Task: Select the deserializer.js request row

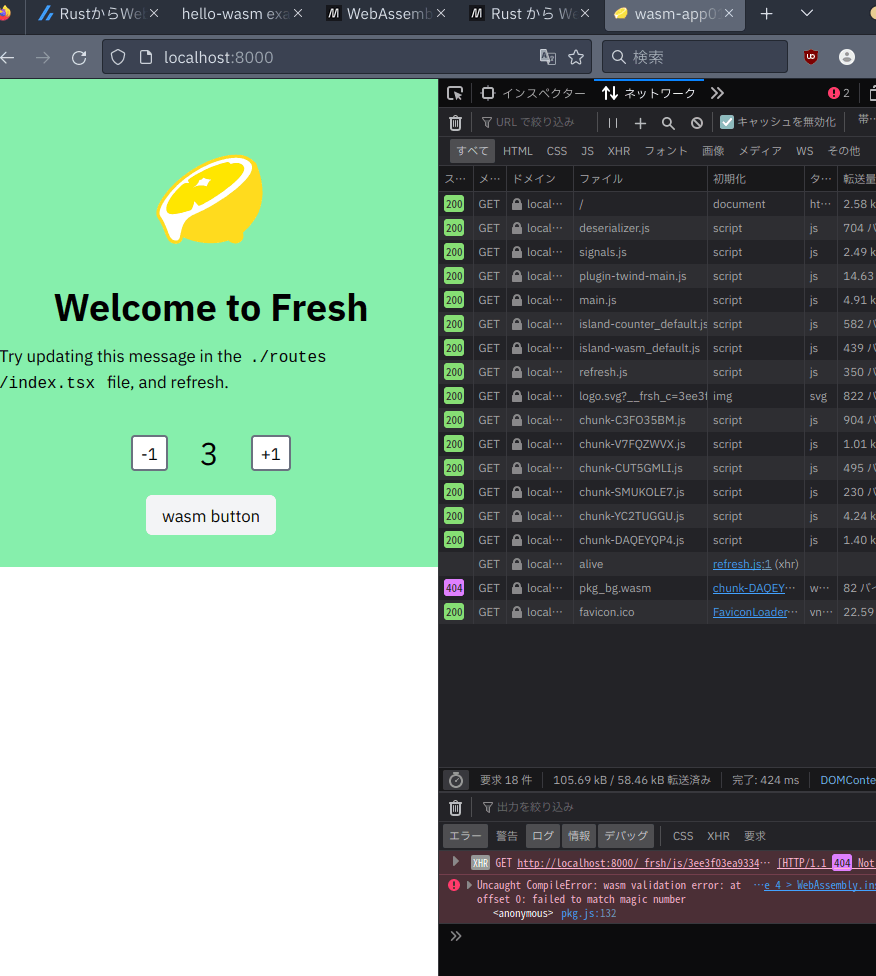Action: (657, 228)
